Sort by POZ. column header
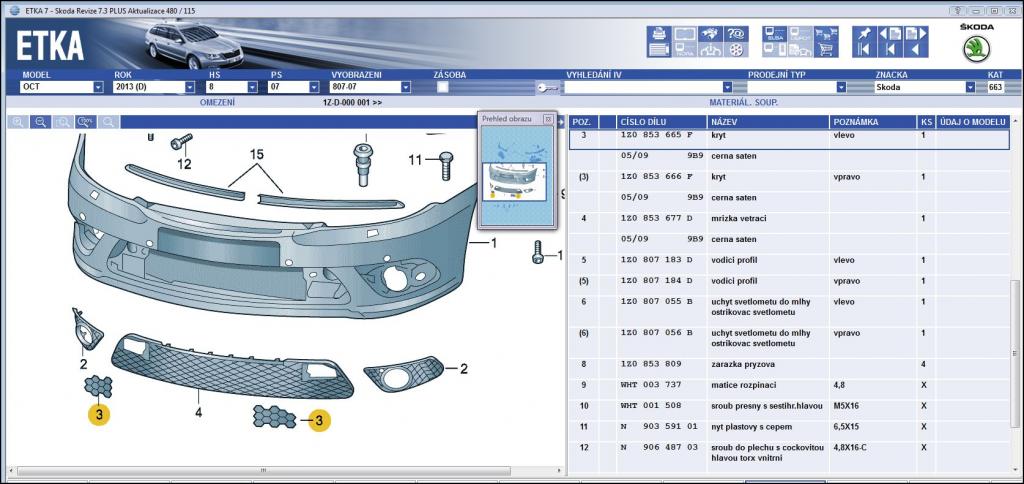Image resolution: width=1024 pixels, height=484 pixels. tap(583, 122)
